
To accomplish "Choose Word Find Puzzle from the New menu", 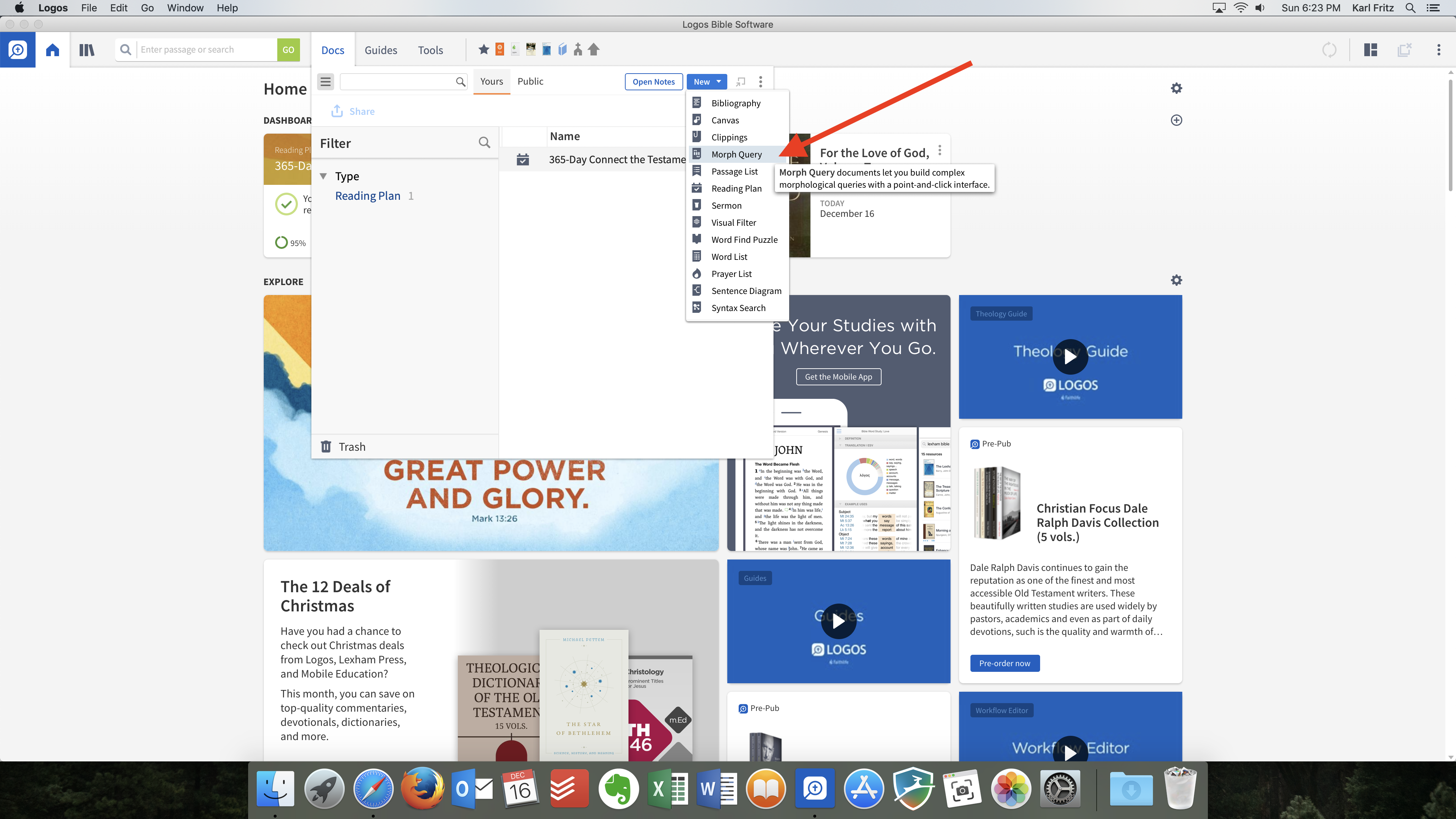I will point(737,240).
